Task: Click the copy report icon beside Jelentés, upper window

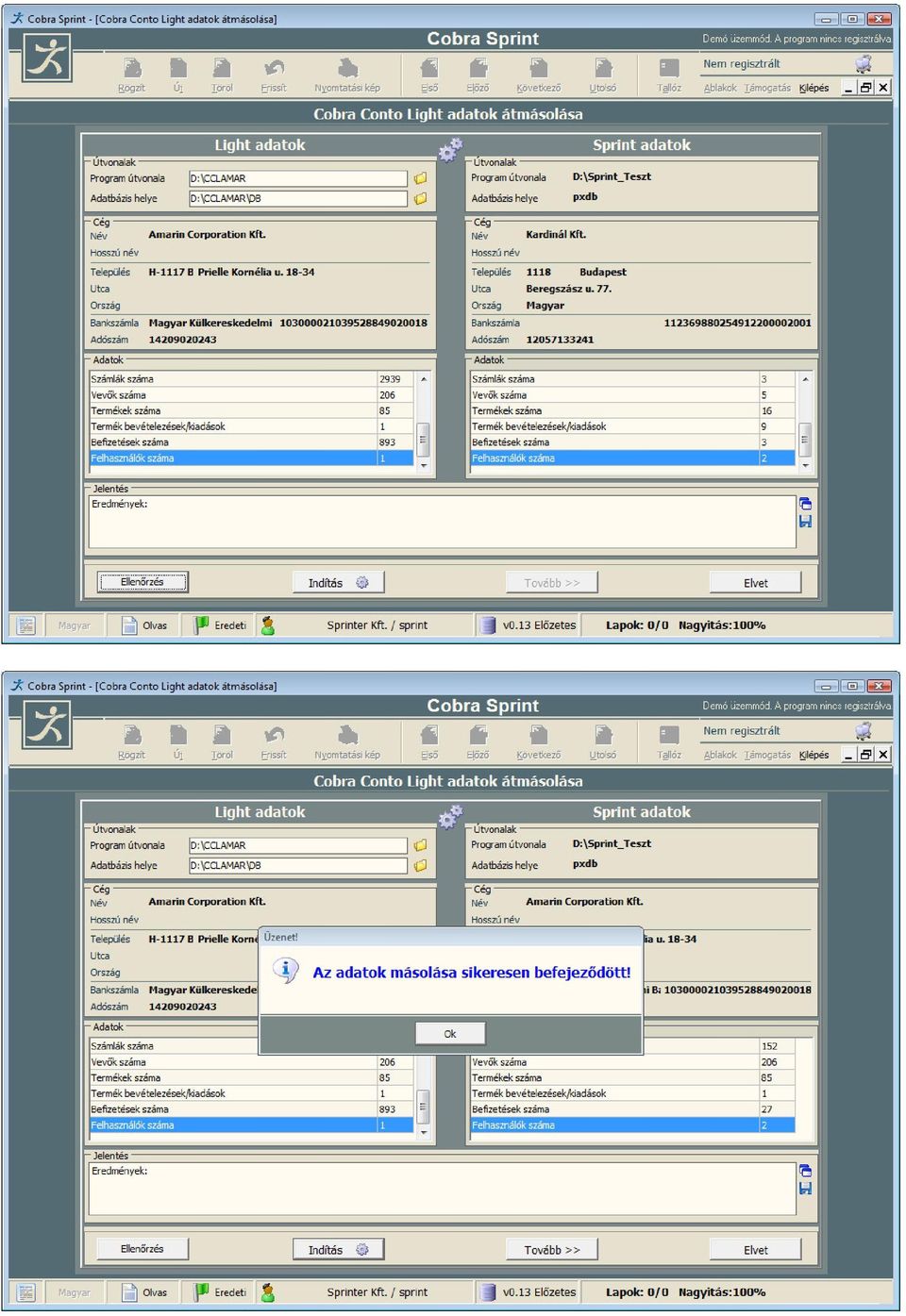Action: [805, 504]
